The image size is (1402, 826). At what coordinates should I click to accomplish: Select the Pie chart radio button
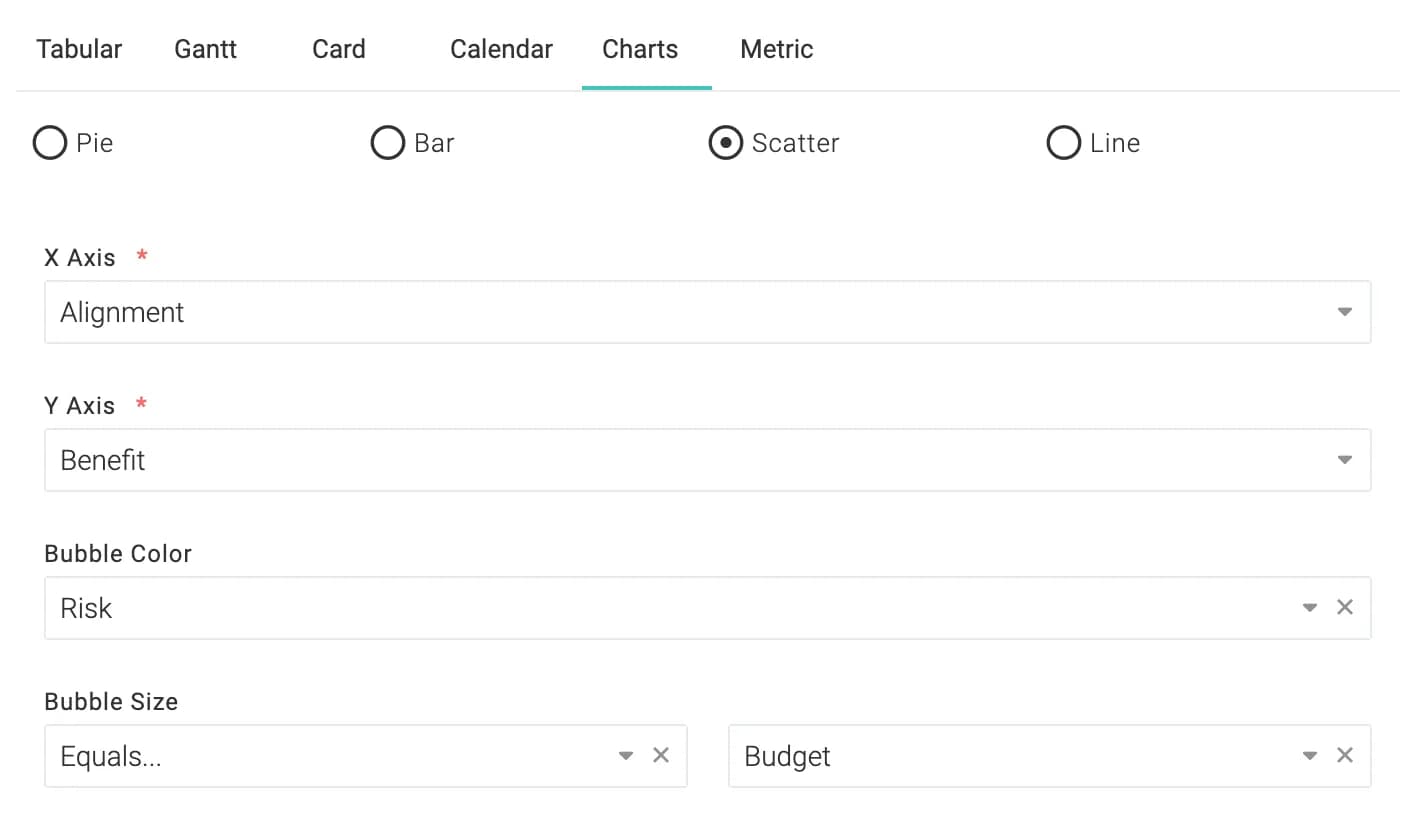click(50, 143)
